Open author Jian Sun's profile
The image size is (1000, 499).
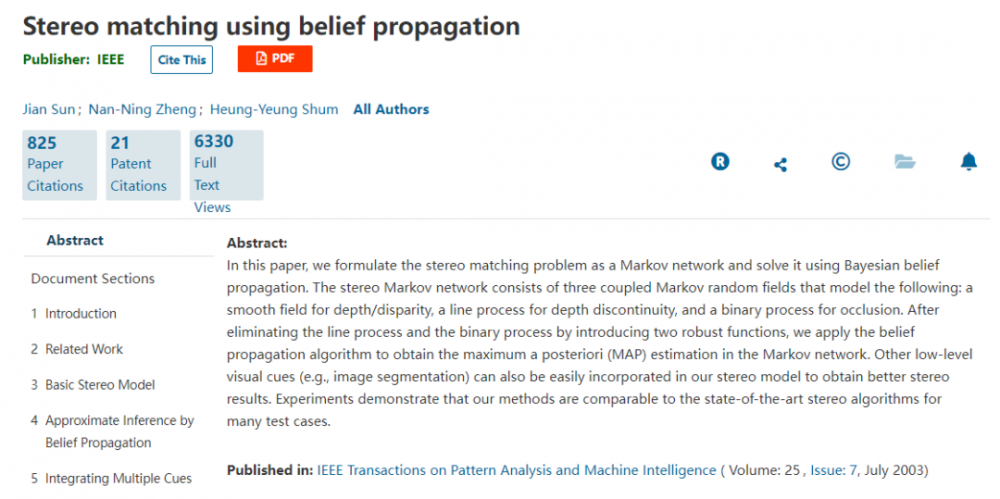(x=48, y=109)
